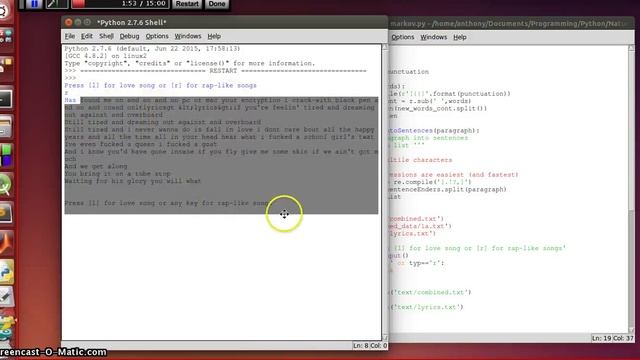Click 'Press [l] for love song or any key' line

[x=167, y=203]
